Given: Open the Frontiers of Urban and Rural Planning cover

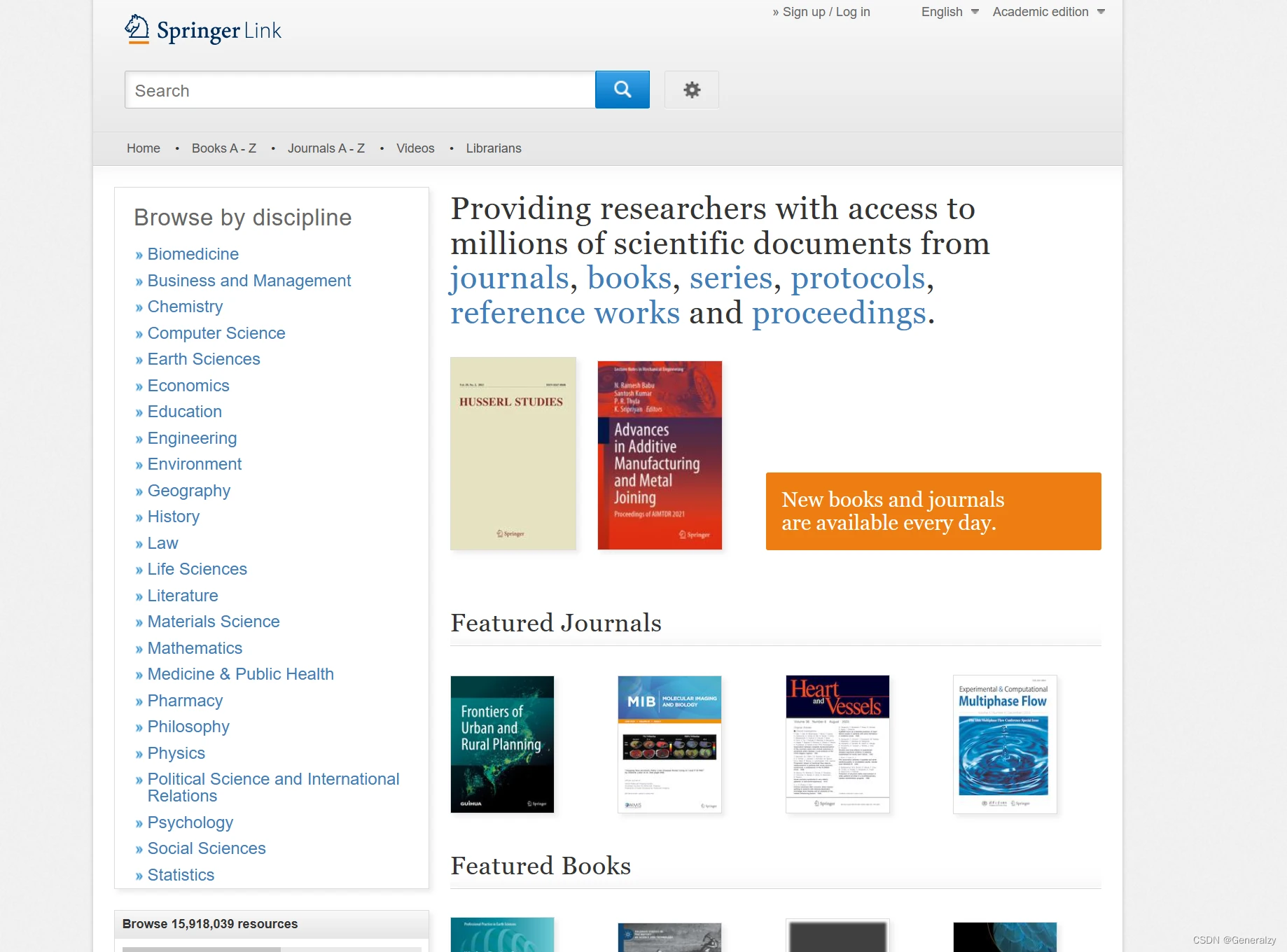Looking at the screenshot, I should [x=502, y=744].
